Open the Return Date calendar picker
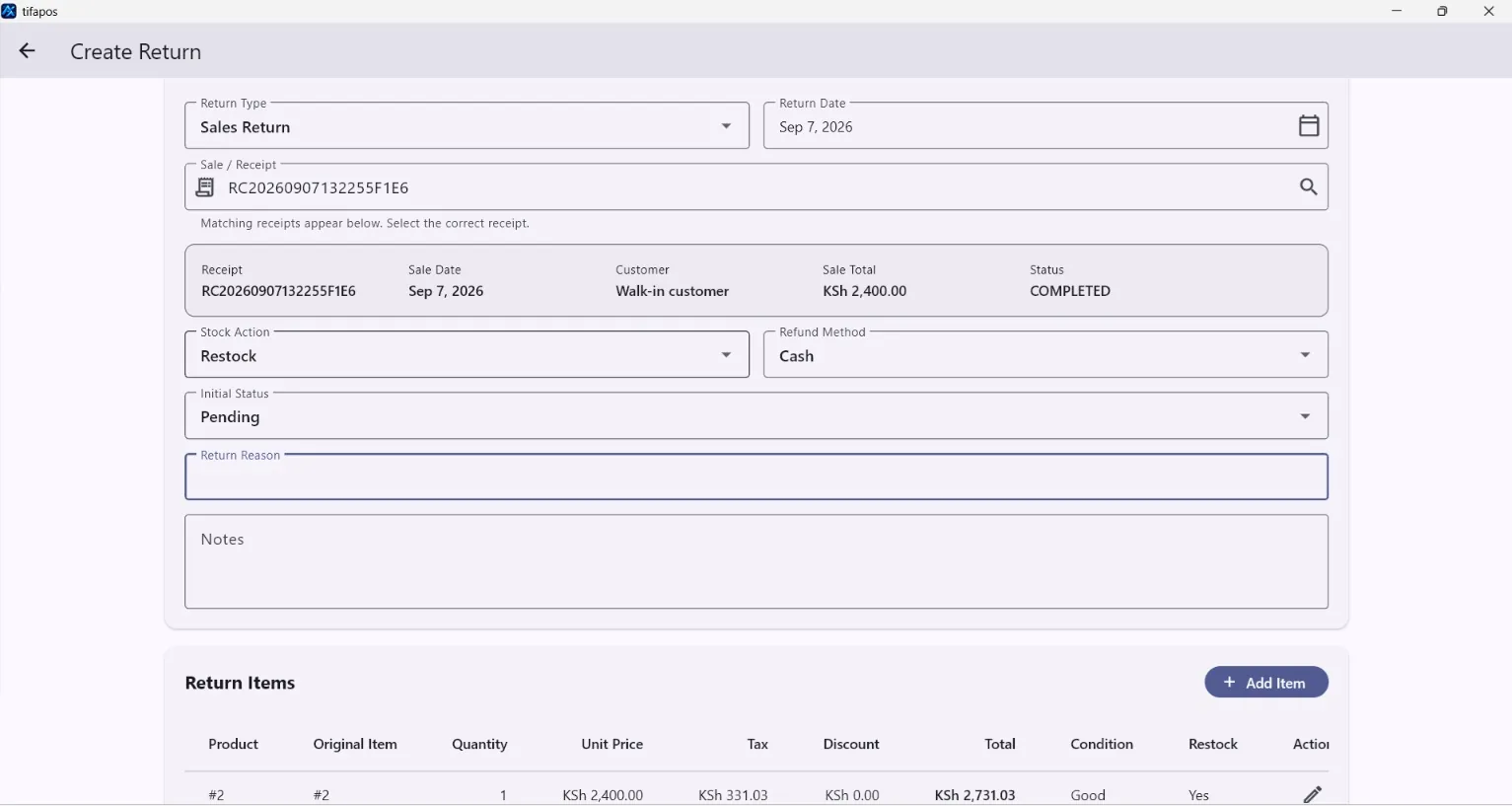The image size is (1512, 806). (x=1308, y=126)
